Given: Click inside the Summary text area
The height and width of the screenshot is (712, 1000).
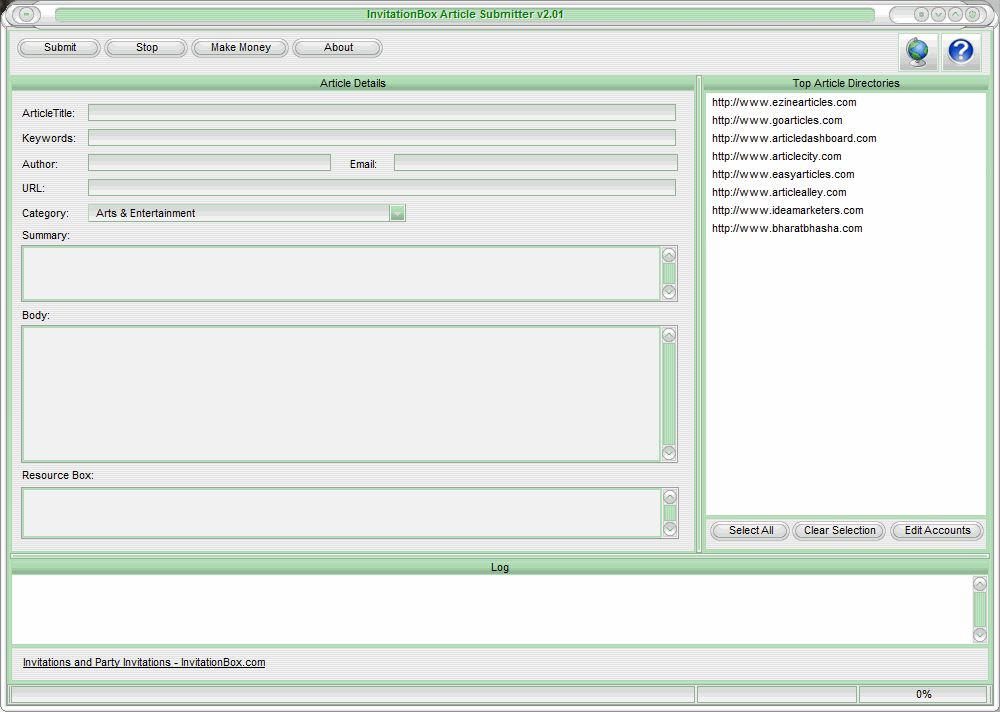Looking at the screenshot, I should (341, 274).
